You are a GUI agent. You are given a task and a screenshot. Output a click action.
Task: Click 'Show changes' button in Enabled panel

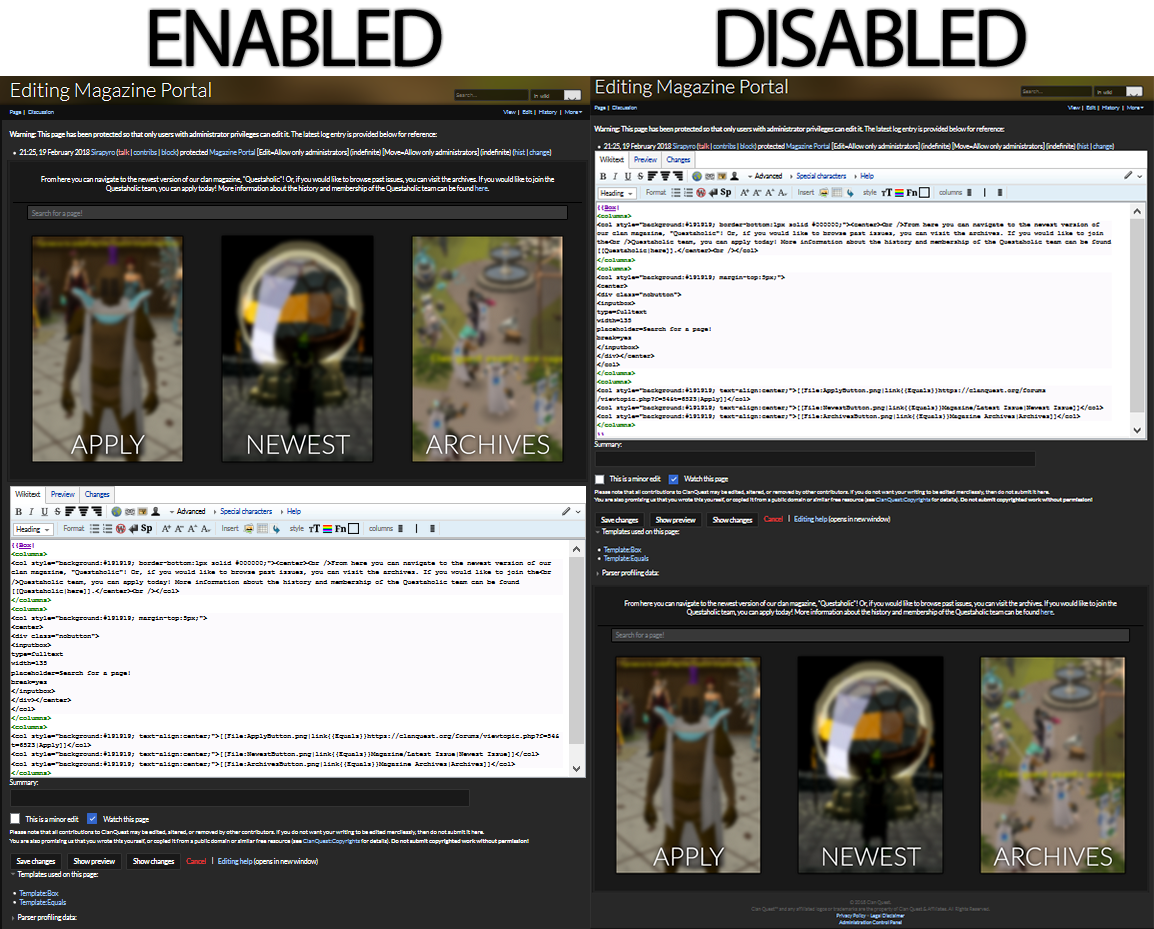[x=153, y=861]
